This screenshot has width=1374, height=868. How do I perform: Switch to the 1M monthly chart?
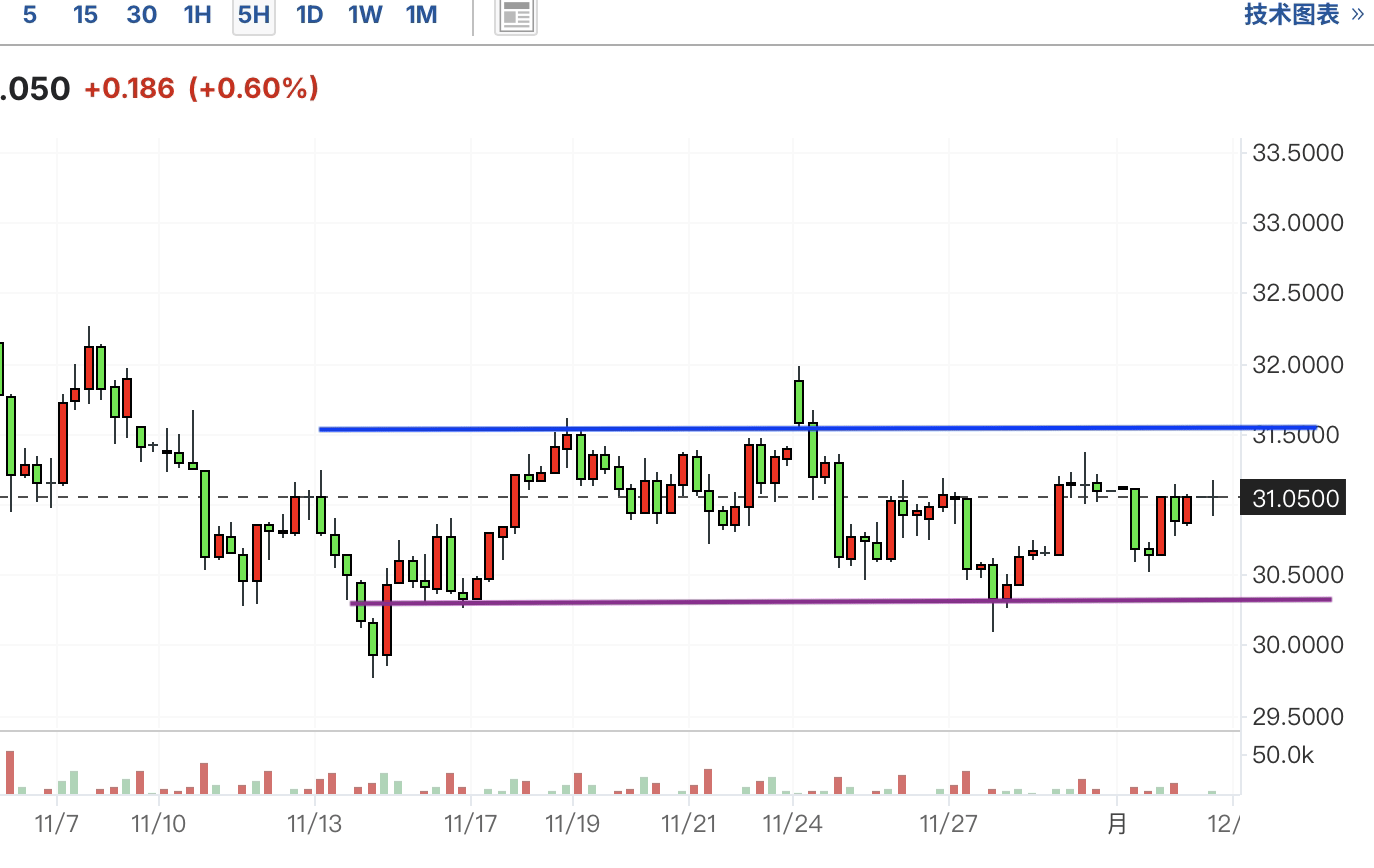pos(421,15)
